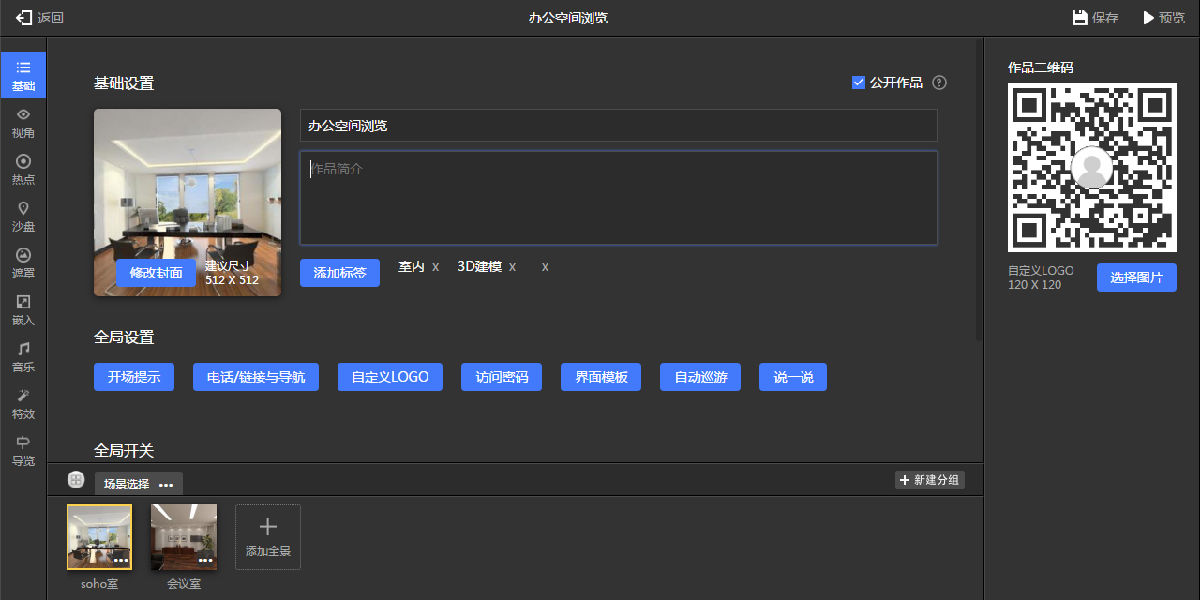Open the 会议室 thumbnail's three-dot menu
Viewport: 1200px width, 600px height.
(205, 560)
